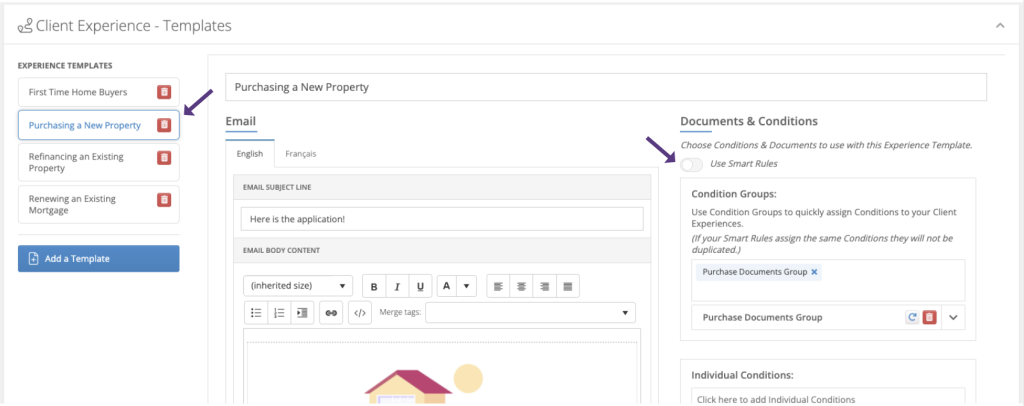The image size is (1024, 406).
Task: Remove the Purchase Documents Group tag
Action: pyautogui.click(x=814, y=272)
